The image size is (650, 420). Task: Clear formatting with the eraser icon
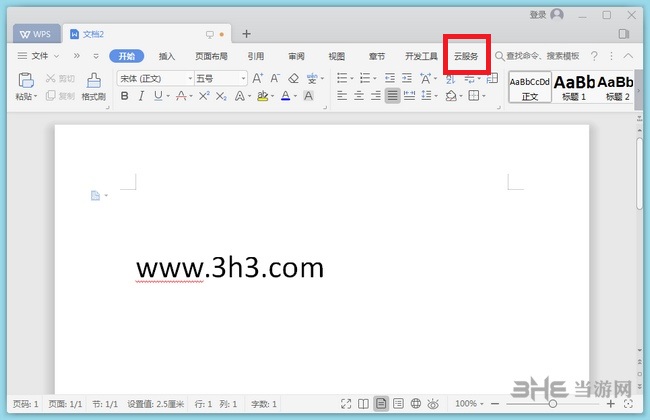(x=293, y=78)
